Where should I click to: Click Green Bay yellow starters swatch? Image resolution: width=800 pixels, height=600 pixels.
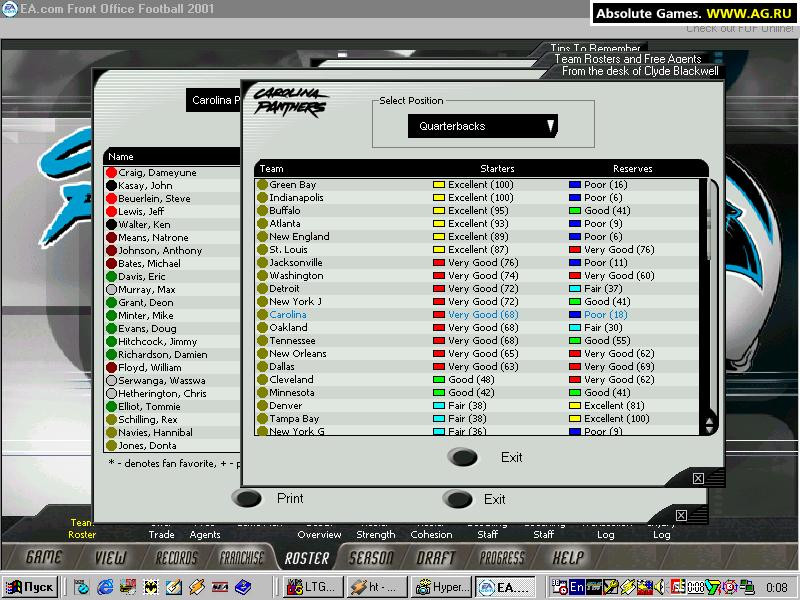tap(438, 185)
